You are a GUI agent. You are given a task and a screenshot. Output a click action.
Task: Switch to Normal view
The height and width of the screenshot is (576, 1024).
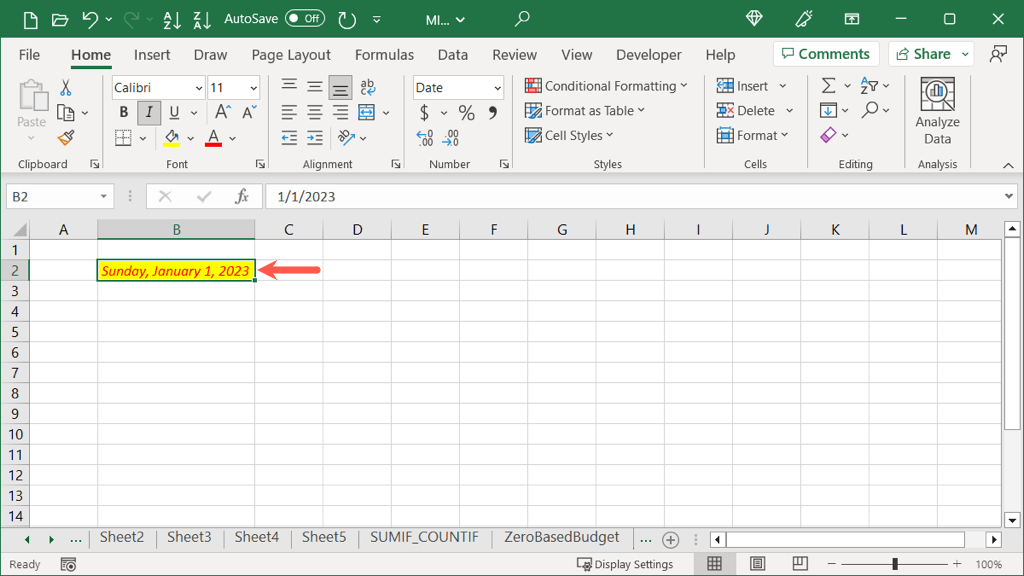click(x=714, y=564)
